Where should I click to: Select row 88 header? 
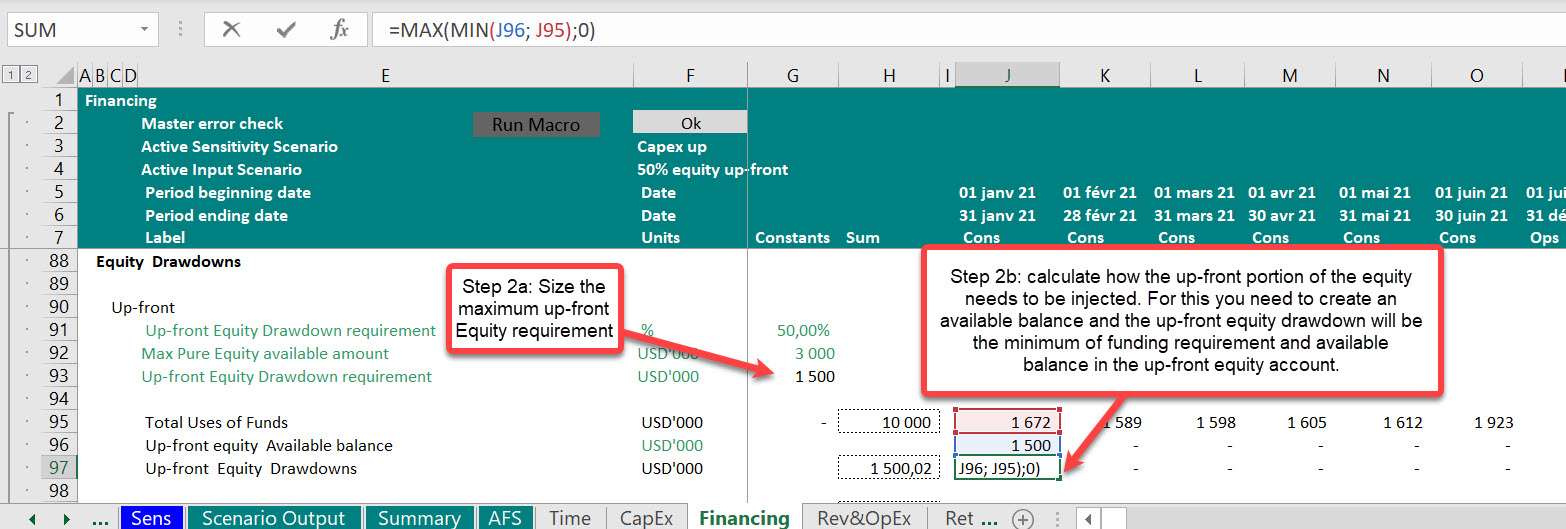click(x=59, y=262)
